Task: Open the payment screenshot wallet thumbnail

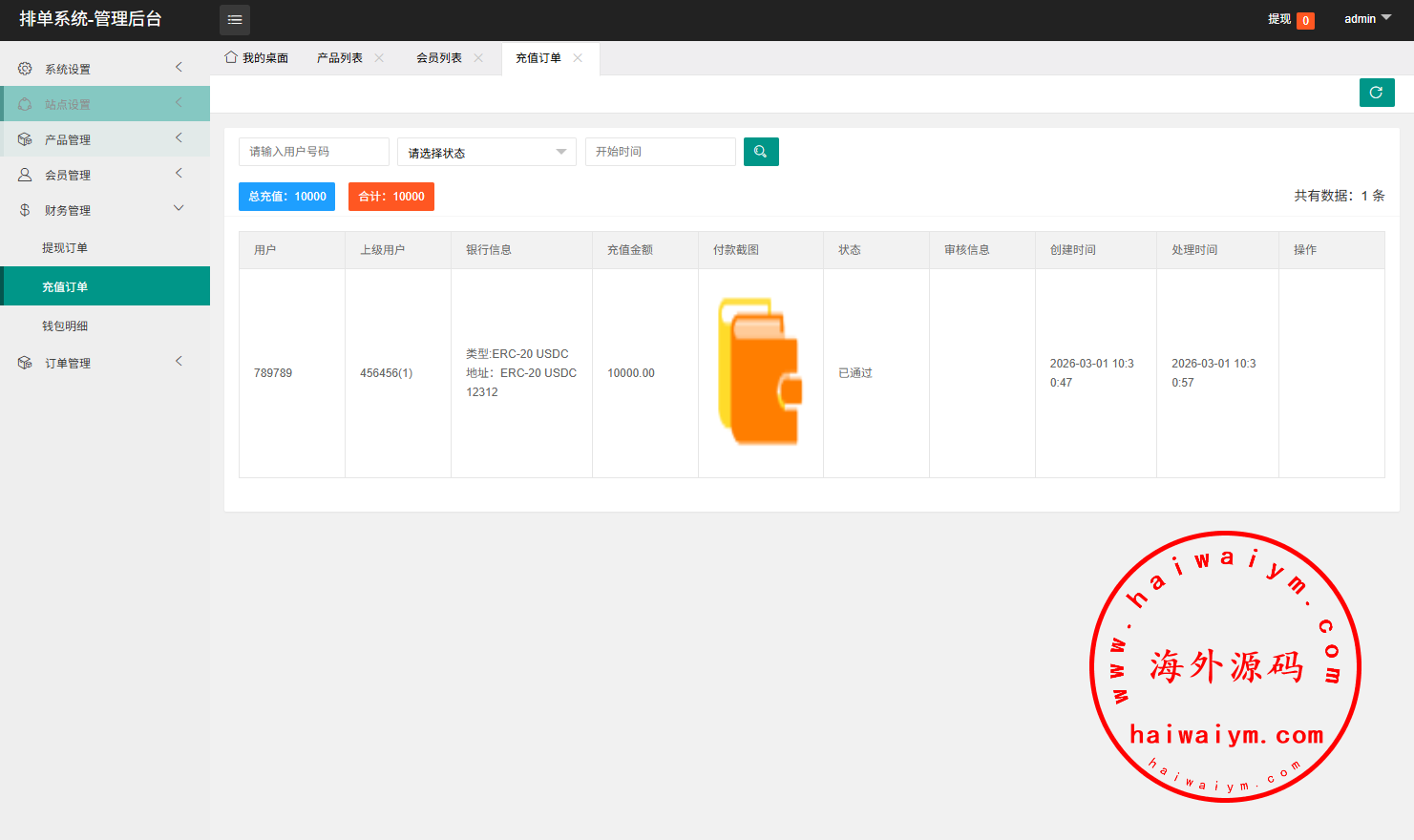Action: [x=760, y=372]
